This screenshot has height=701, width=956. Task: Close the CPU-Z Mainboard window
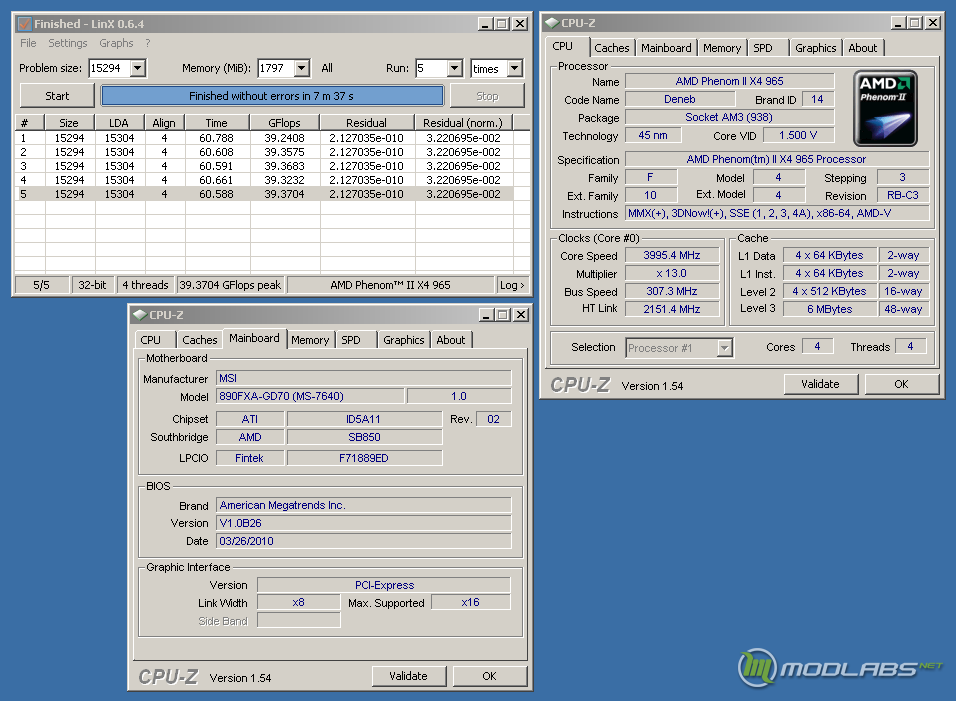521,315
